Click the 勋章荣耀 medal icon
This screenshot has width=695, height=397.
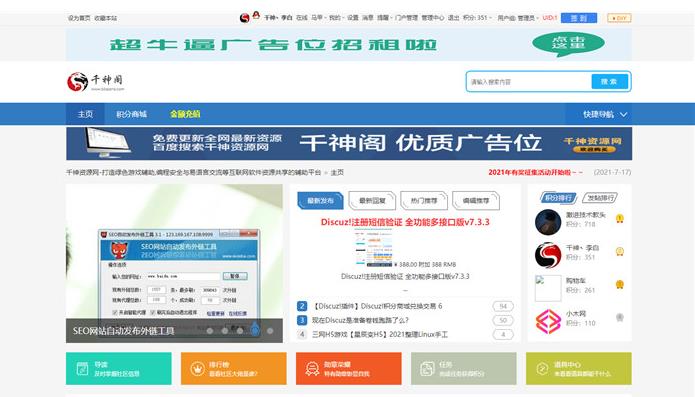pyautogui.click(x=312, y=368)
